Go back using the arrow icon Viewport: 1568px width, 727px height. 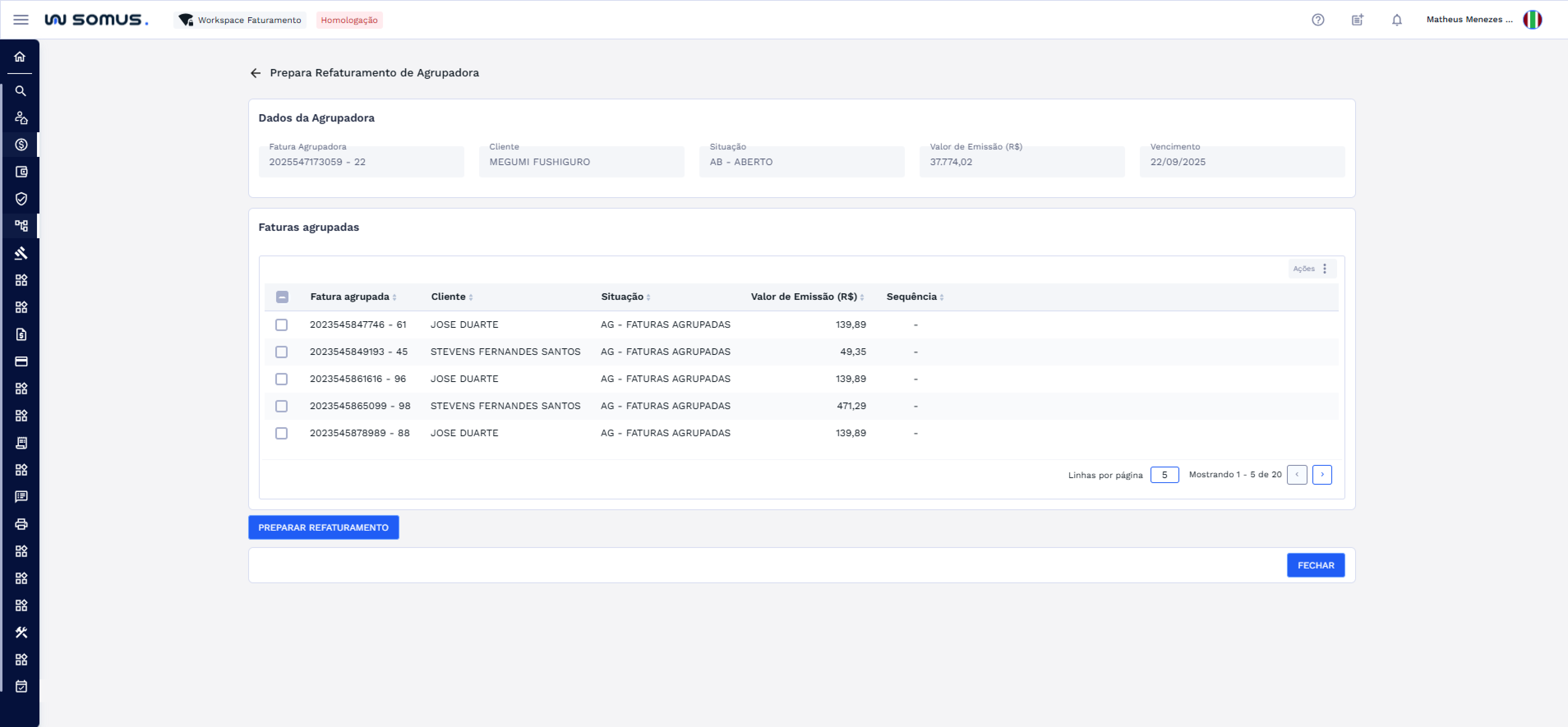(255, 73)
